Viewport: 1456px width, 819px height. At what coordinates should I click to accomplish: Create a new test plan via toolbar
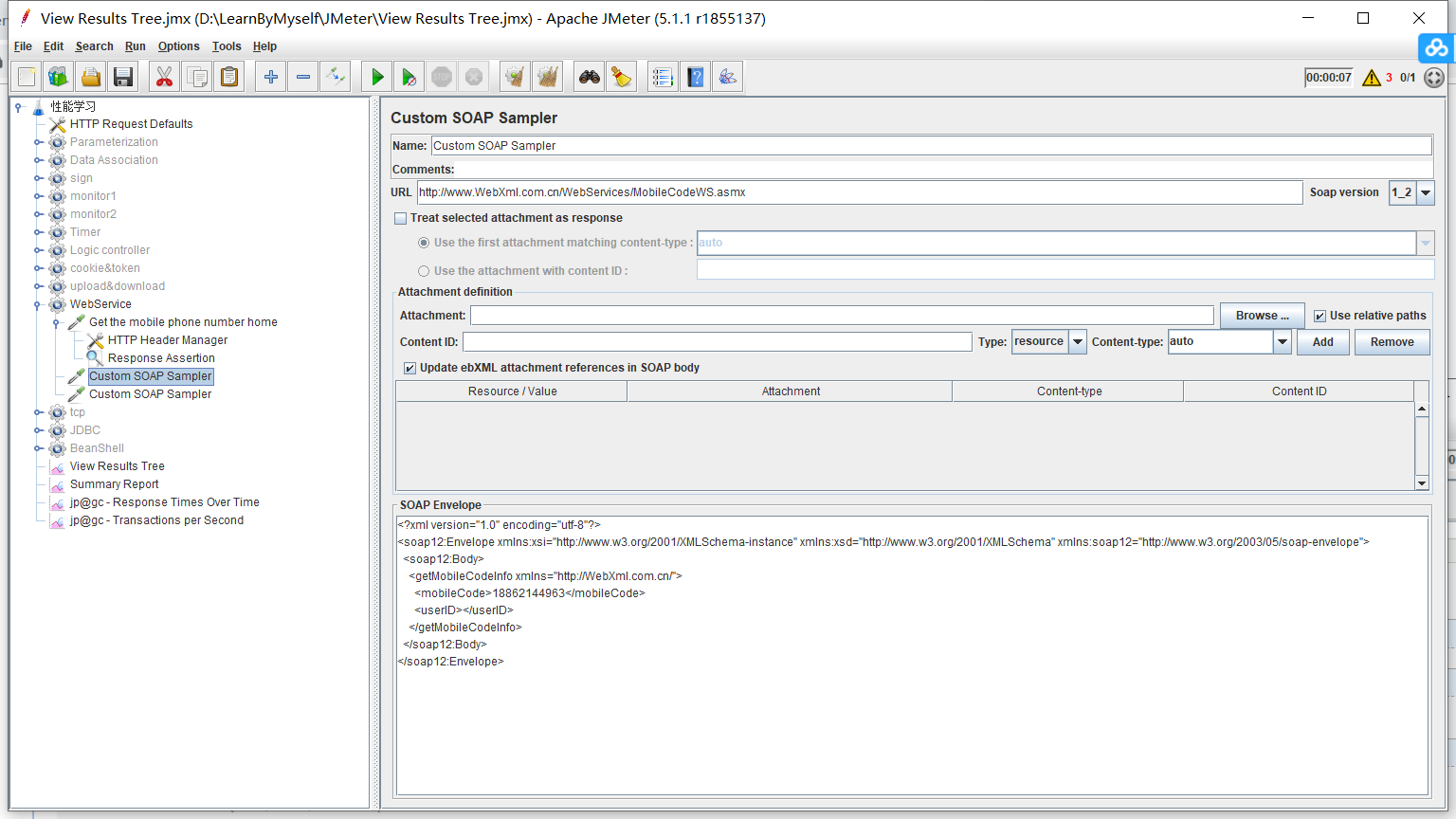[x=27, y=77]
